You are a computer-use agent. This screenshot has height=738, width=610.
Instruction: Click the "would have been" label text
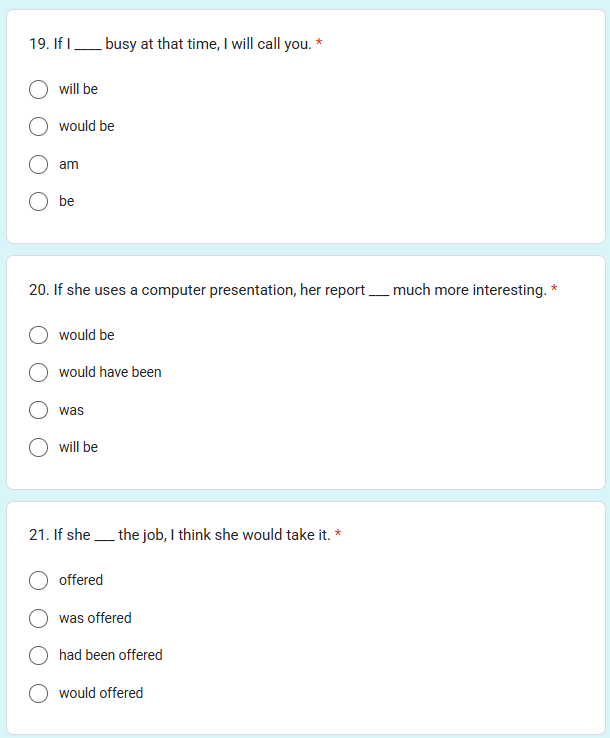coord(110,372)
